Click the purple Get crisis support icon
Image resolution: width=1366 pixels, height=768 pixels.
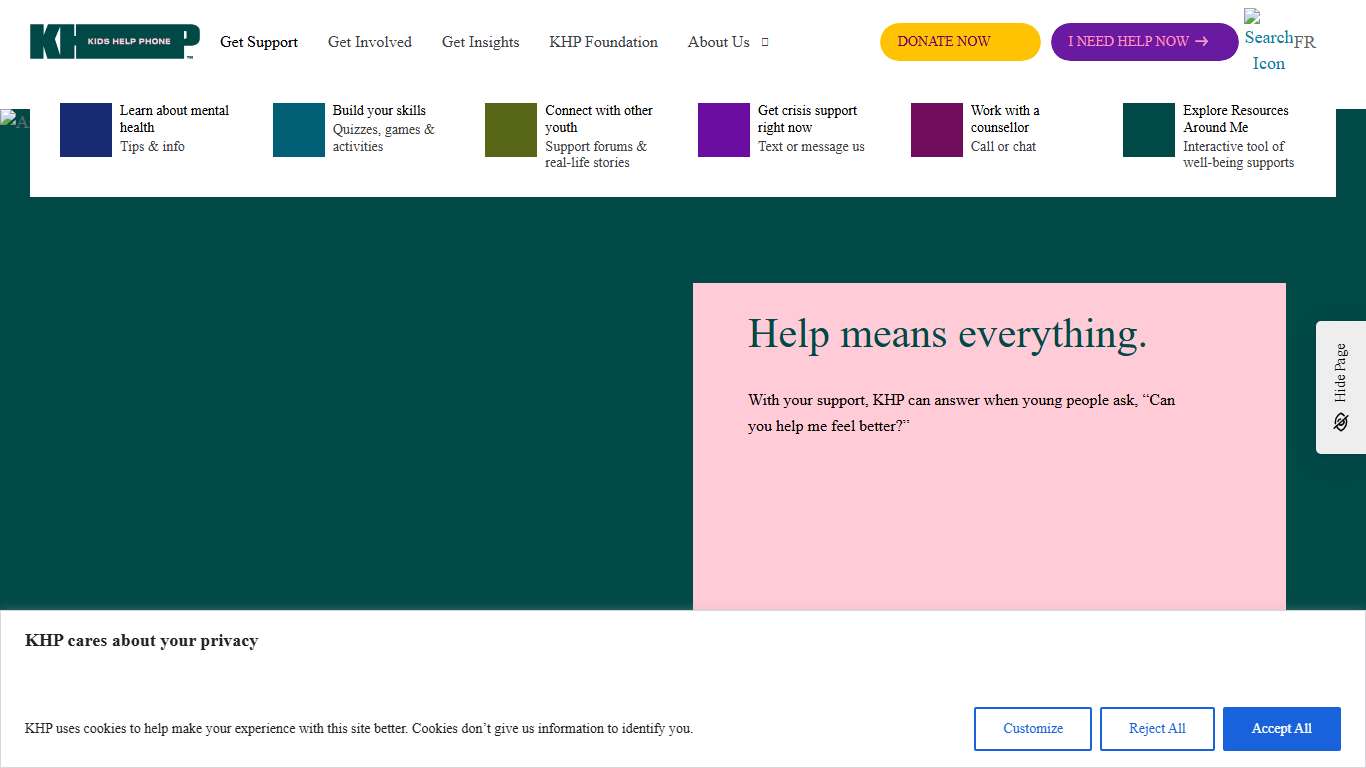click(722, 130)
